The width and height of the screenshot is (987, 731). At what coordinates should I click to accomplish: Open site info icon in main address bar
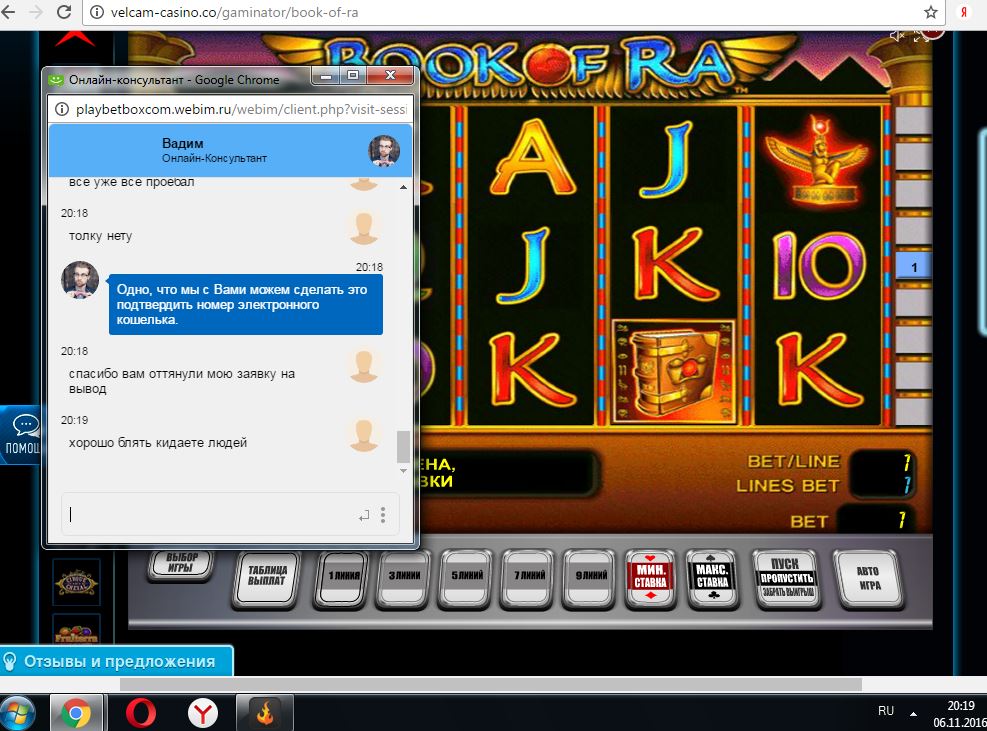[97, 12]
